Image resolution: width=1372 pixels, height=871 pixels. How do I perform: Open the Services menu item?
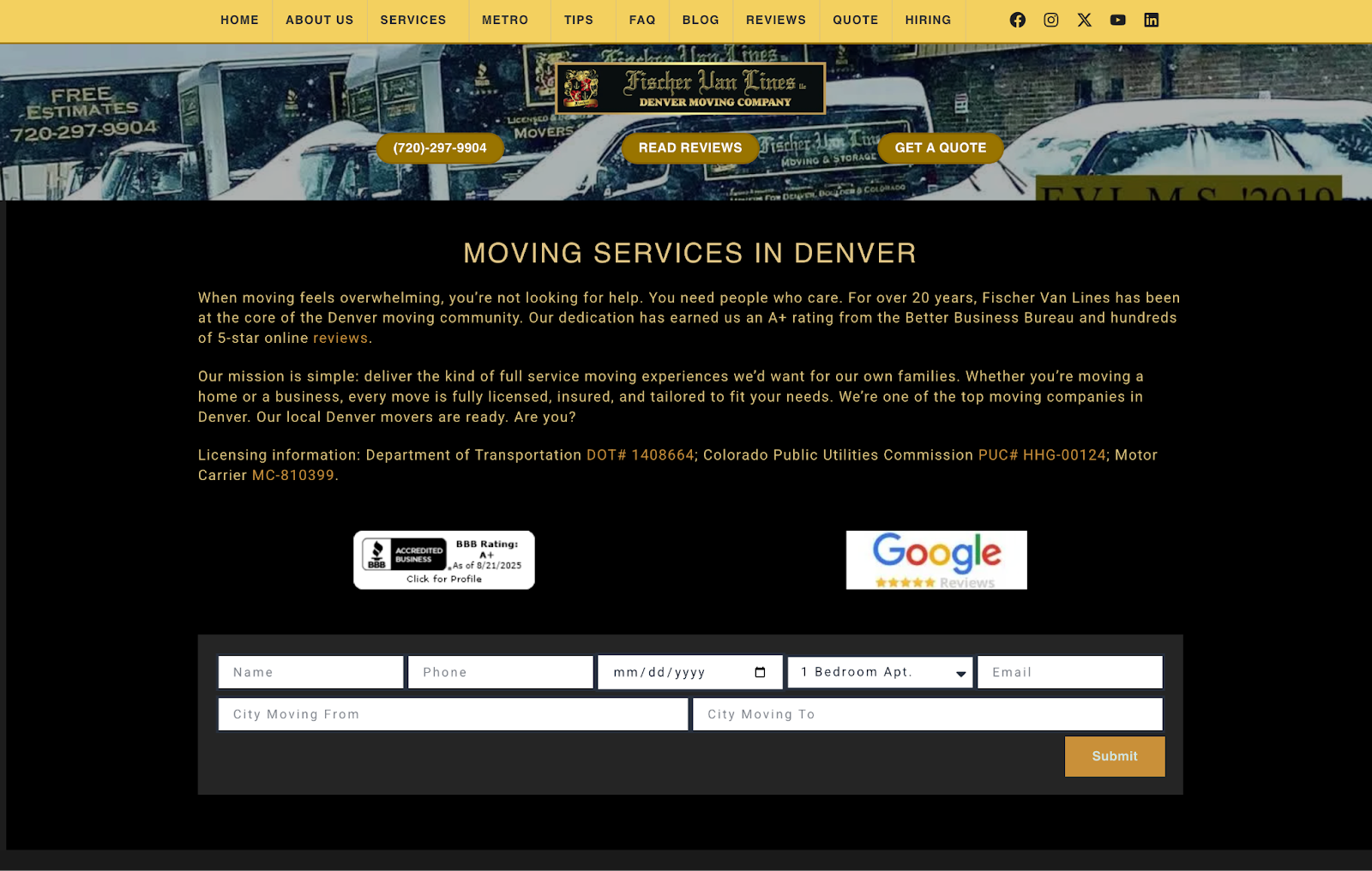click(x=413, y=20)
